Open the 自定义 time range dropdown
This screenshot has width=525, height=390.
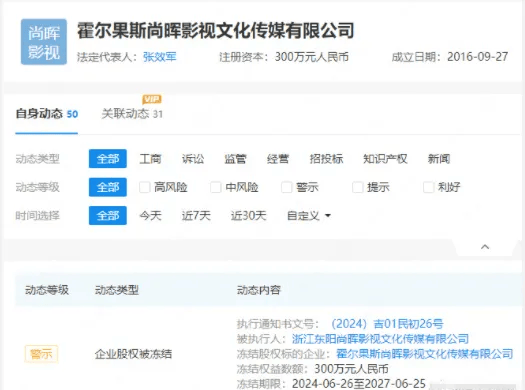click(x=309, y=216)
